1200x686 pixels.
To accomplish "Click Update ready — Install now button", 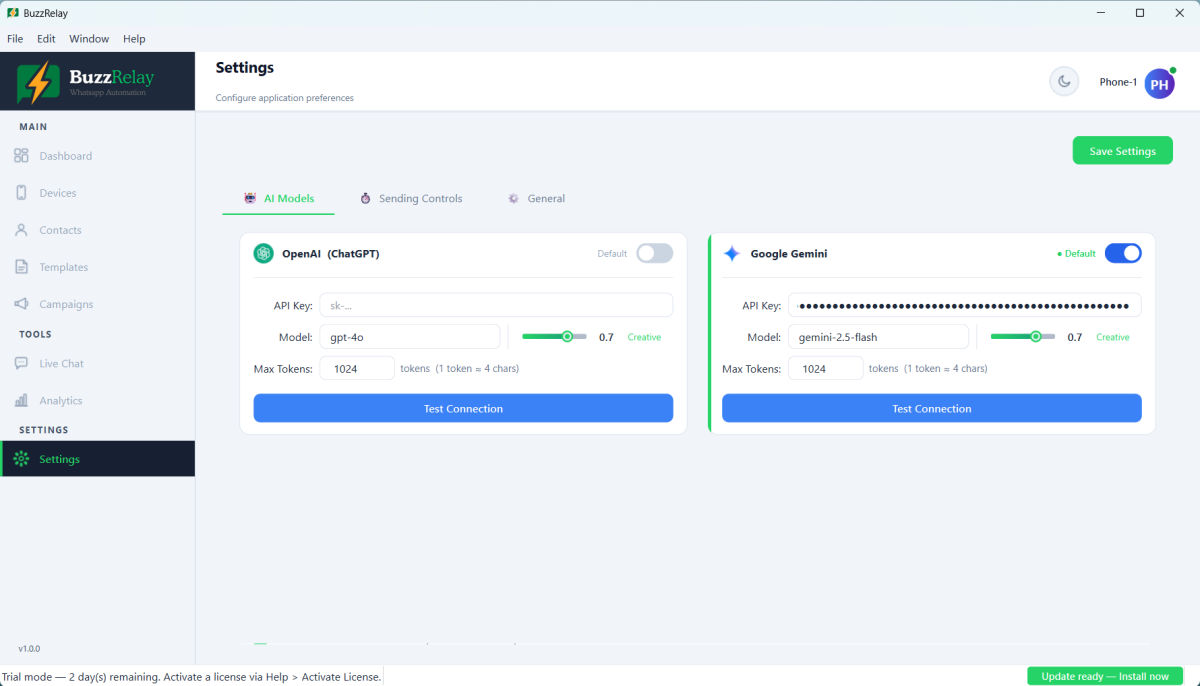I will click(1105, 676).
